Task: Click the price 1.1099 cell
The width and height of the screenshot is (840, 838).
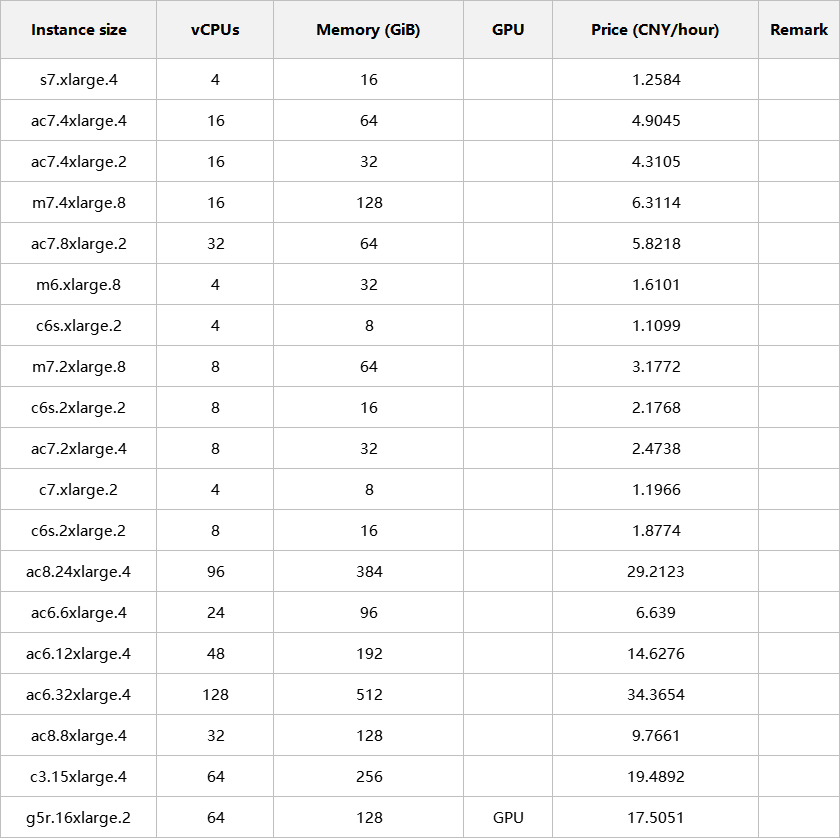Action: tap(655, 325)
